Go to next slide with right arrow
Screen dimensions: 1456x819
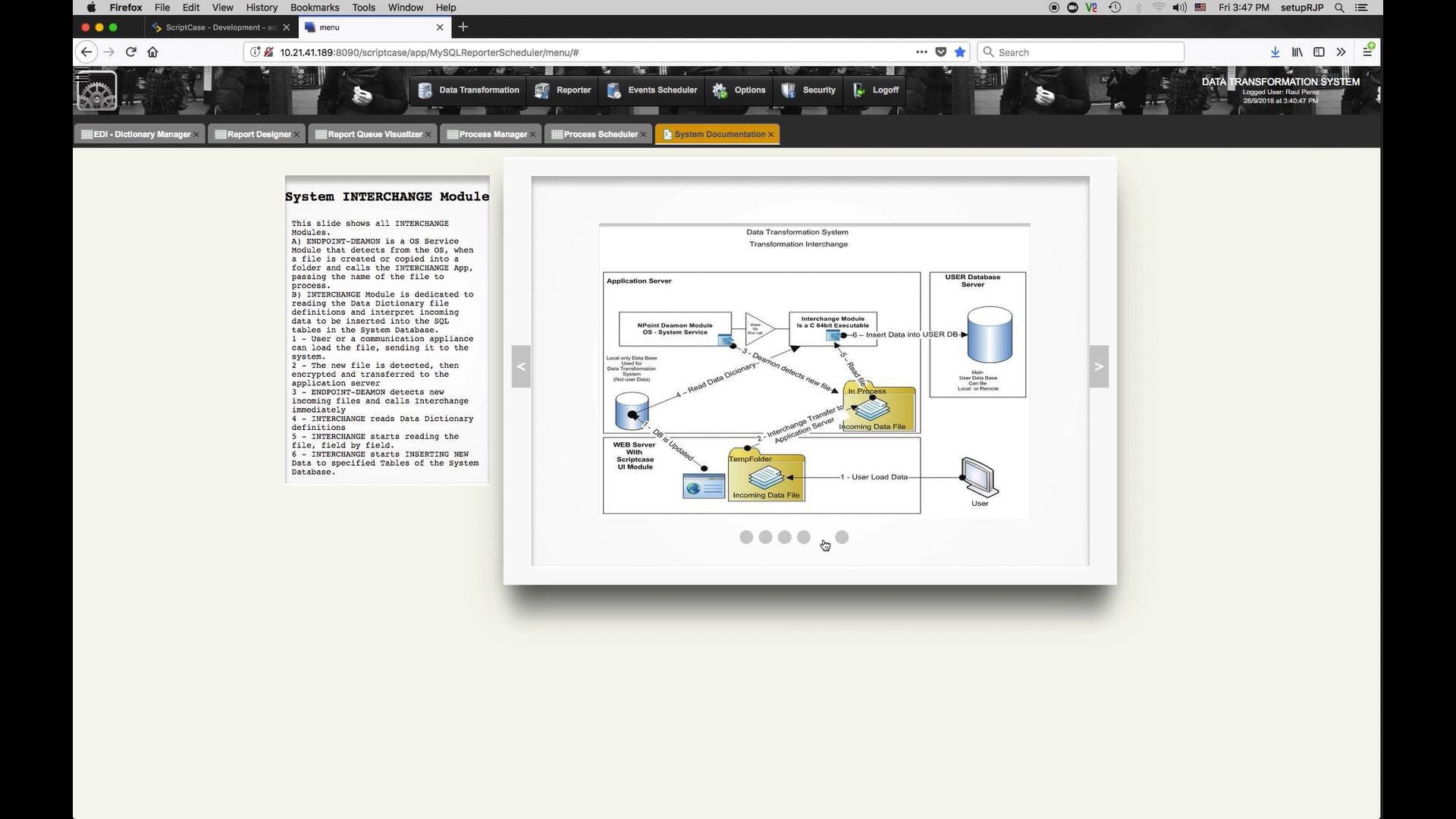pyautogui.click(x=1099, y=367)
